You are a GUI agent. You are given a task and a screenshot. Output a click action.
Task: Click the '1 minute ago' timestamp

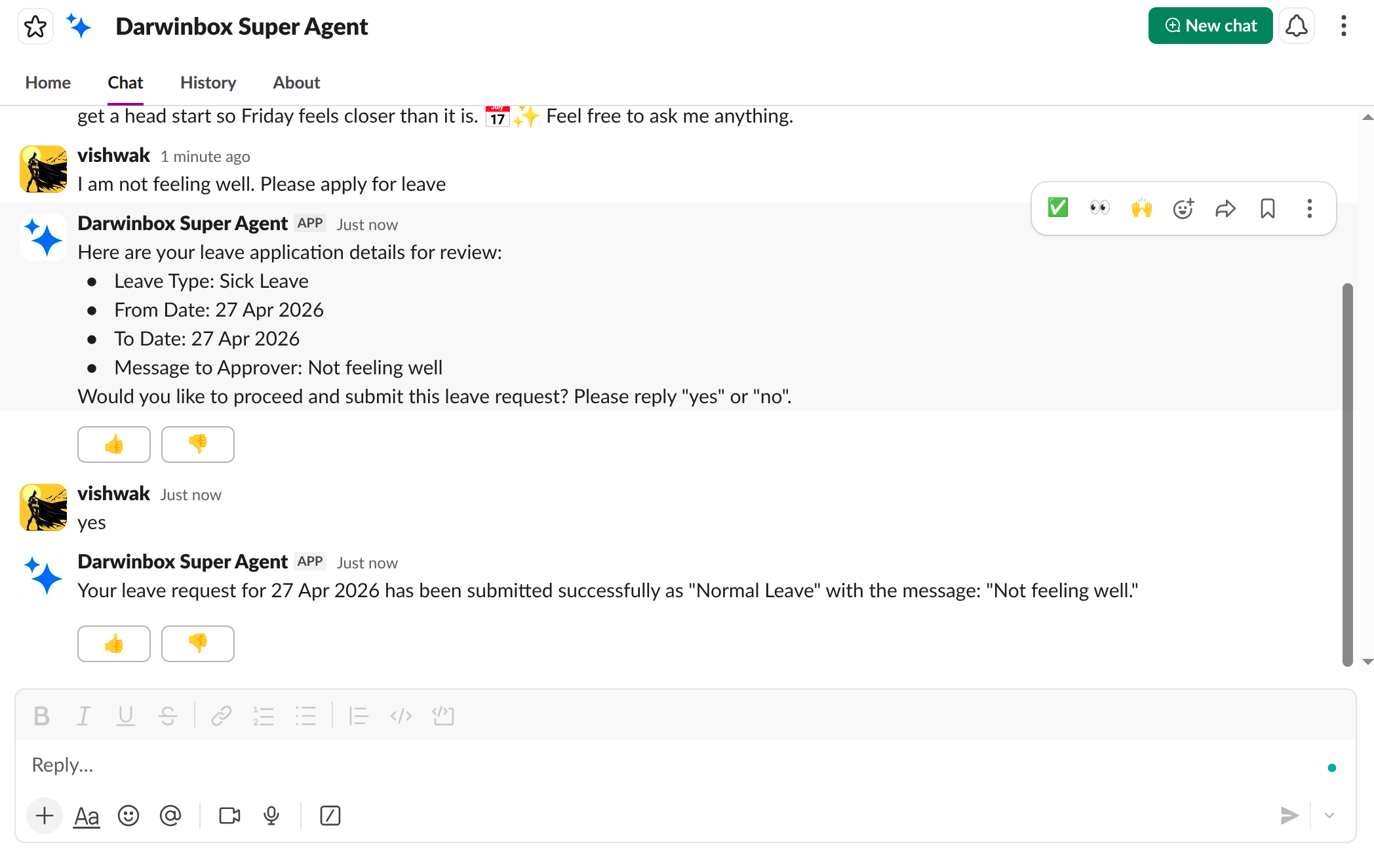[x=205, y=157]
